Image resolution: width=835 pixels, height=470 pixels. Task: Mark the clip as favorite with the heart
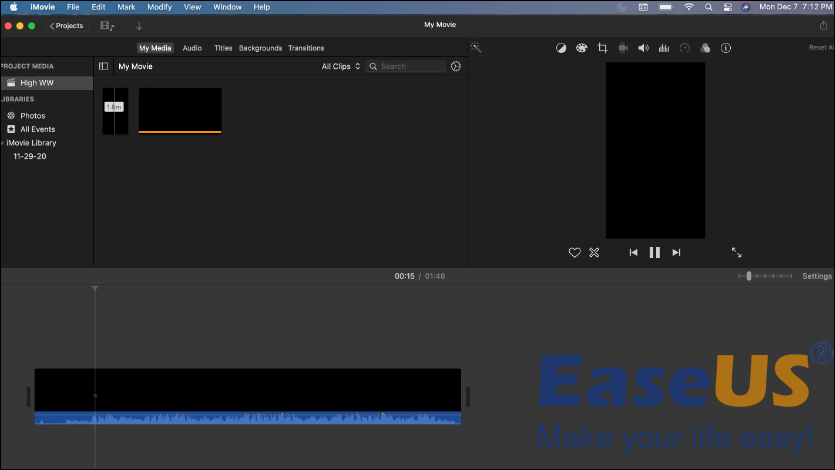click(574, 253)
